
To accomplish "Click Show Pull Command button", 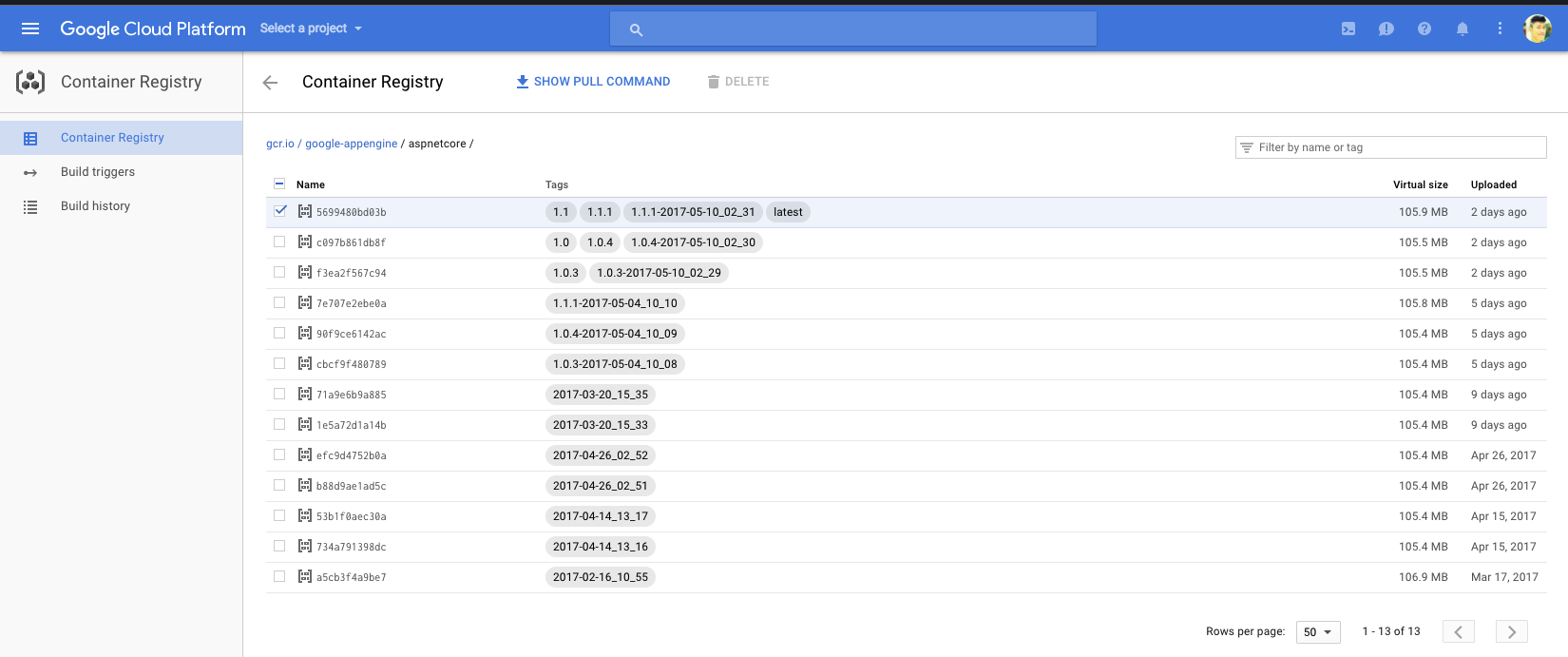I will coord(593,82).
